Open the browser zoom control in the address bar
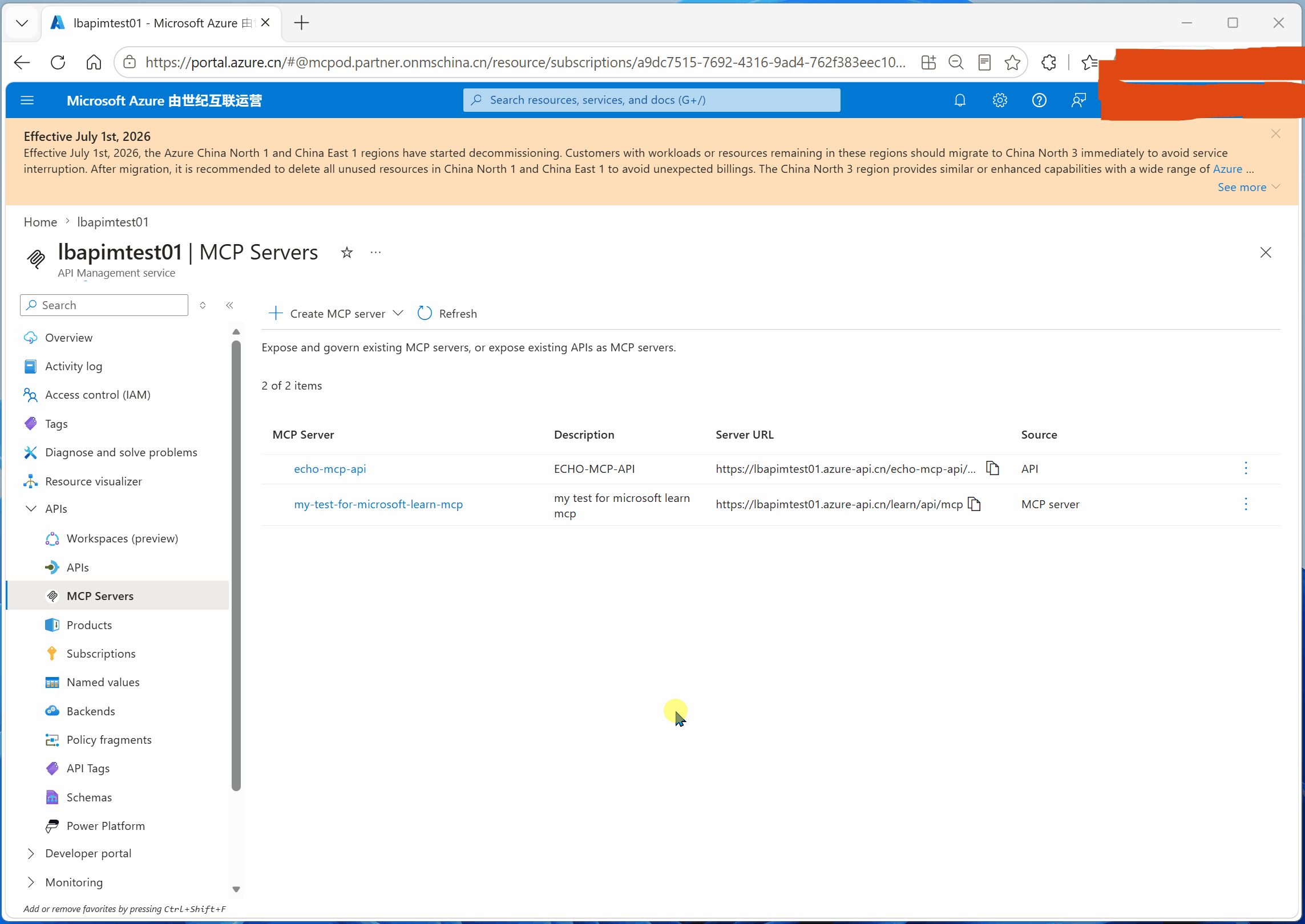1305x924 pixels. click(x=956, y=62)
